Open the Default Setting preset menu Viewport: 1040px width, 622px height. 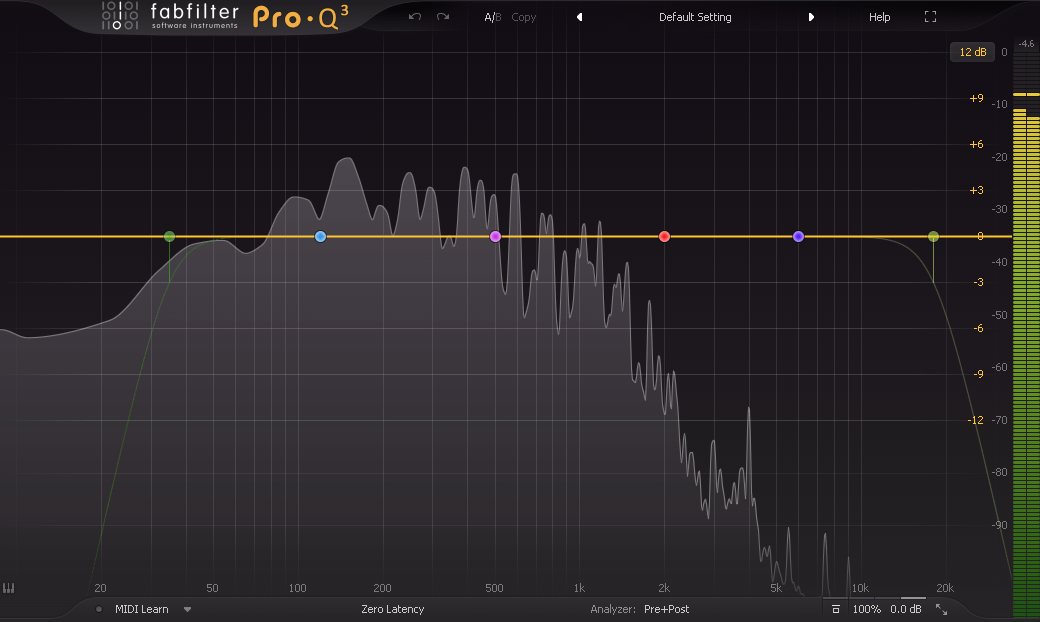695,17
